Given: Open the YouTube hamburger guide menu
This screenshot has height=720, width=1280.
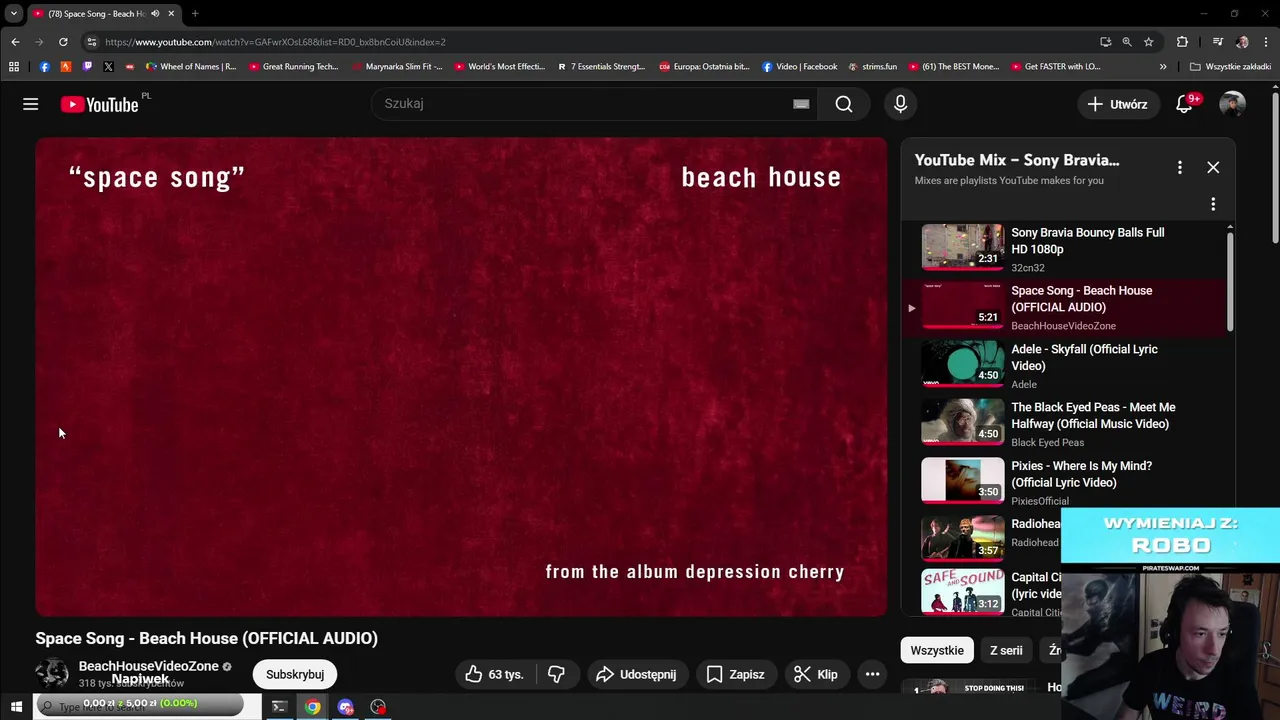Looking at the screenshot, I should 31,104.
